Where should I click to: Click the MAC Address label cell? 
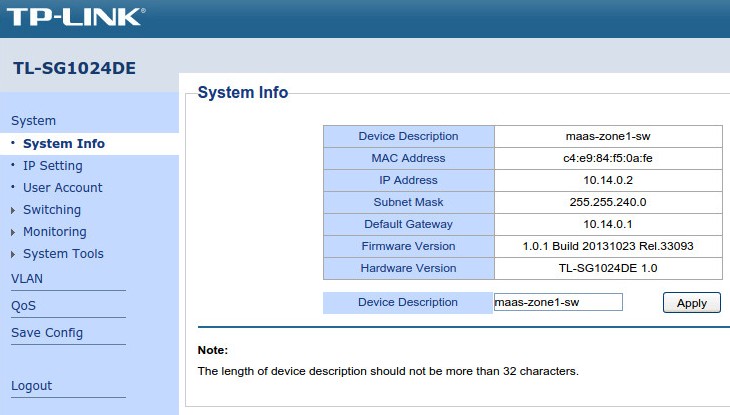(x=409, y=158)
